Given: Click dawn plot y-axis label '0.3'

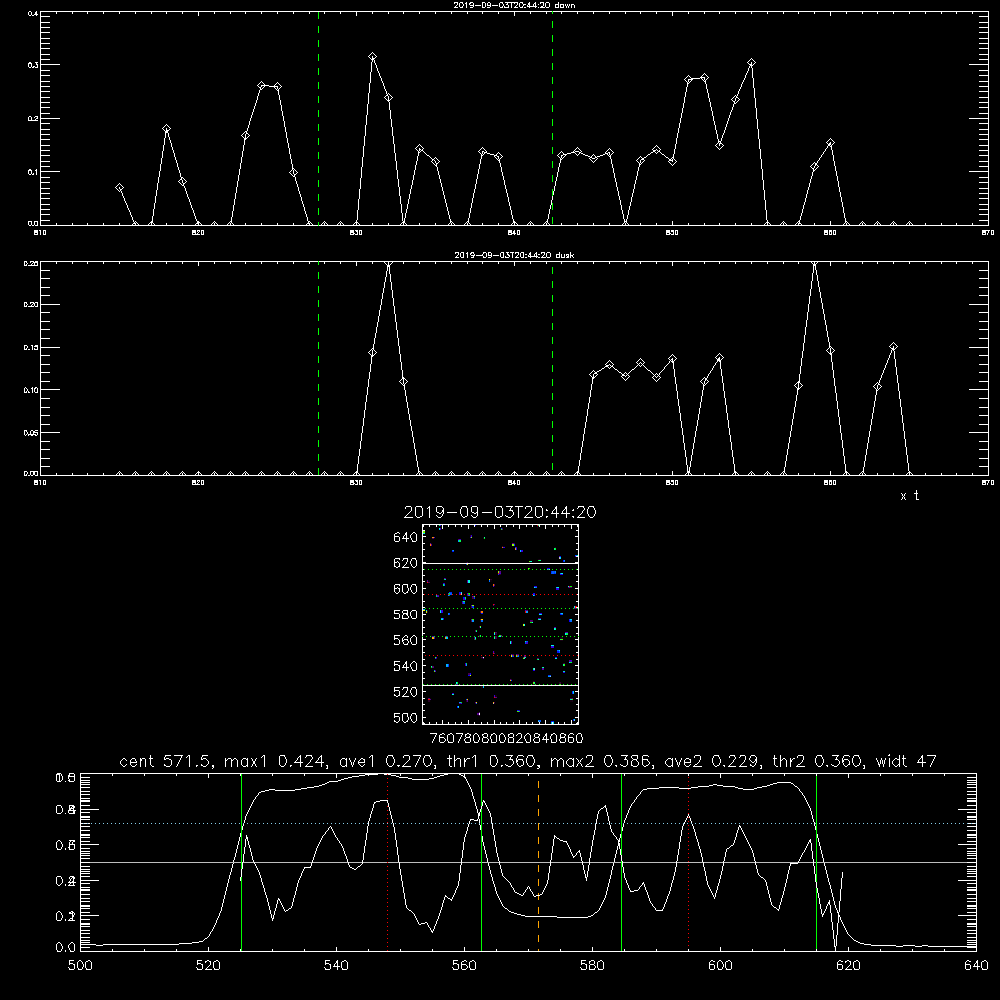Looking at the screenshot, I should (x=33, y=65).
